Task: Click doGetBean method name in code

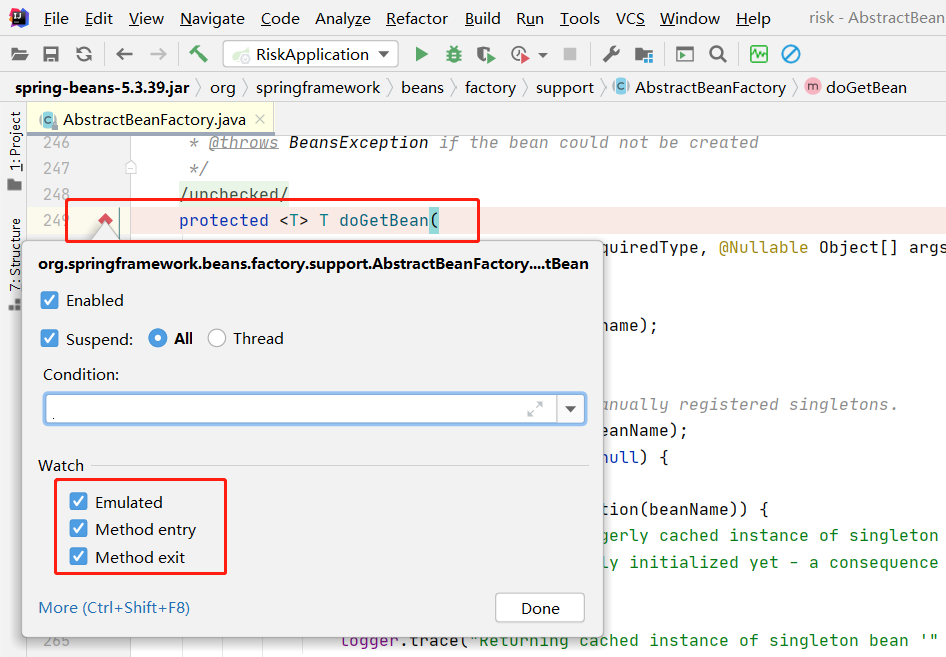Action: click(384, 220)
